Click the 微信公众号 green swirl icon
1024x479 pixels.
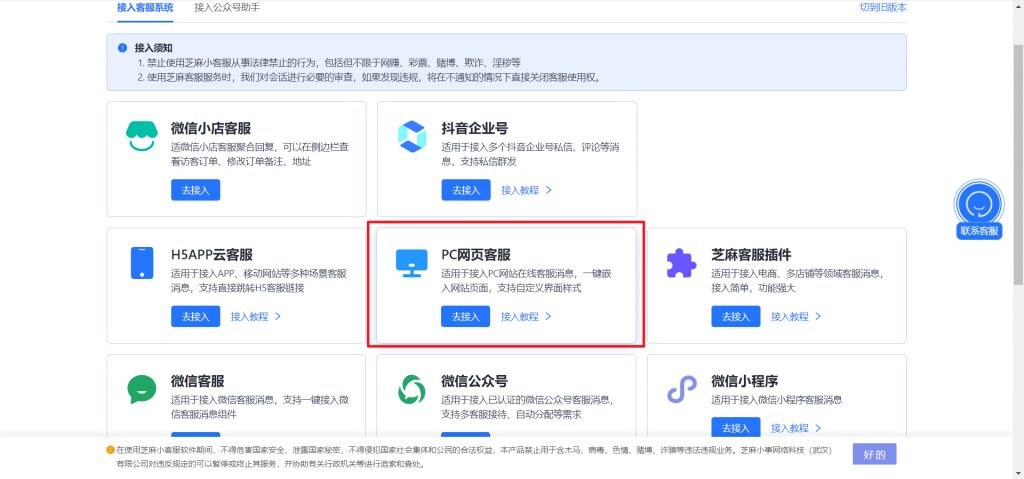(411, 389)
